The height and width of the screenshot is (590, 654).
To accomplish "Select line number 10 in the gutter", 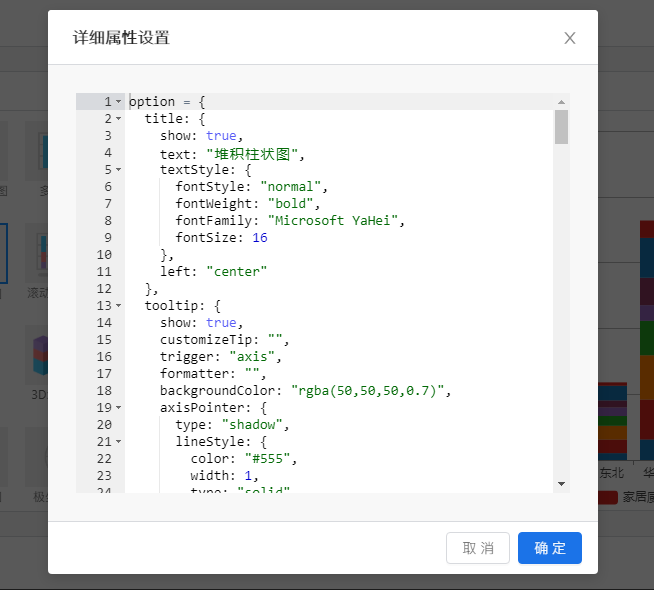I will tap(105, 255).
